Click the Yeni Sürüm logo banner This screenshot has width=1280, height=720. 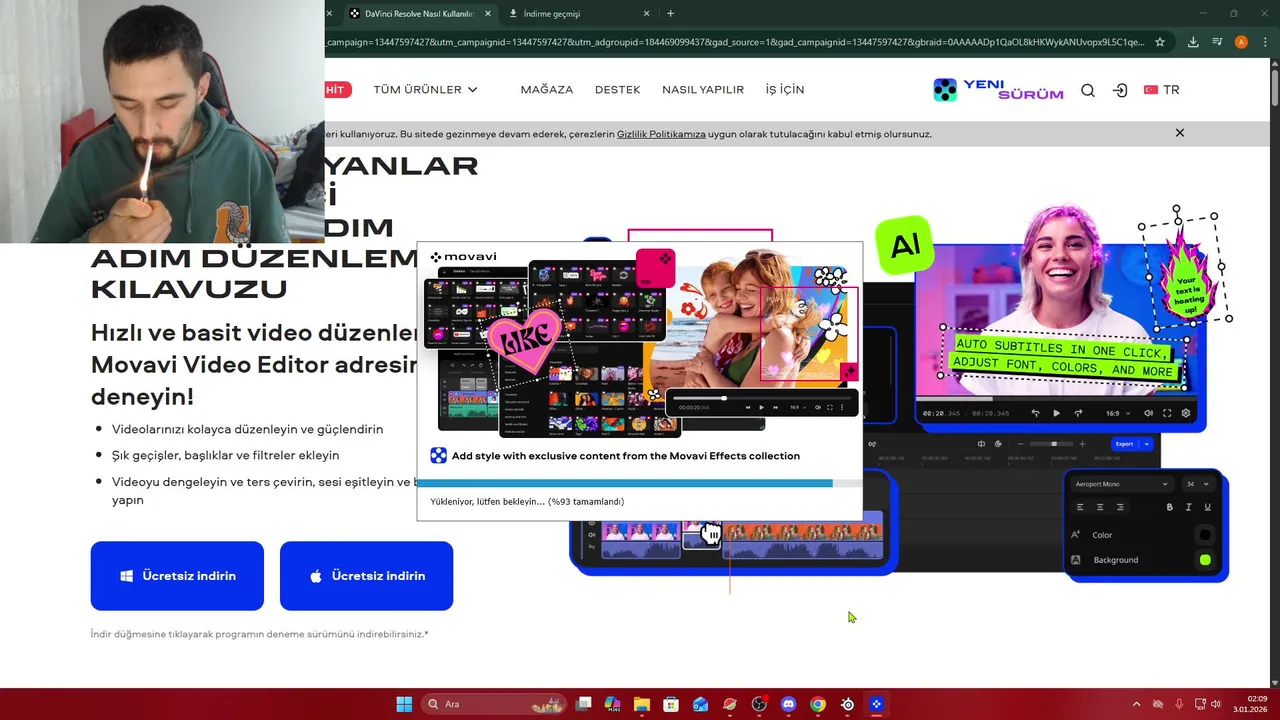click(998, 90)
